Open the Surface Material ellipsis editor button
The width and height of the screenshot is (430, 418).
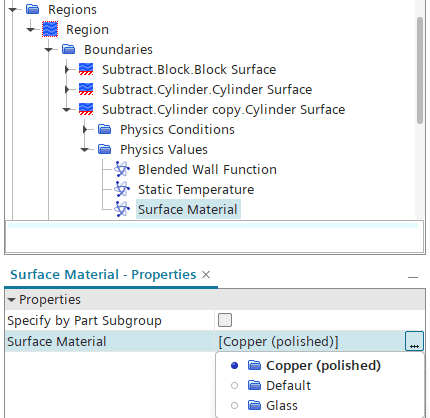pyautogui.click(x=414, y=341)
